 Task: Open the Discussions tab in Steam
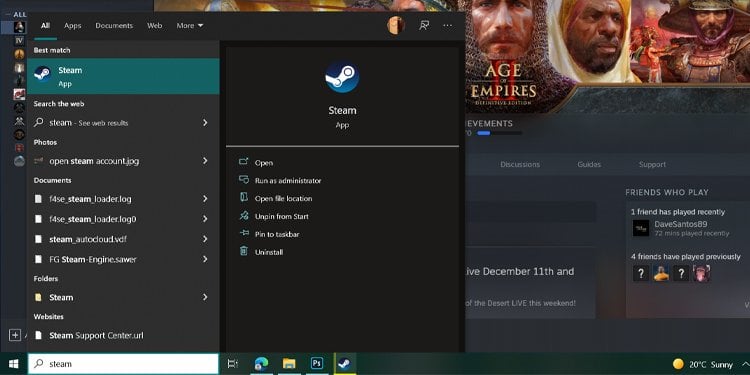click(520, 164)
